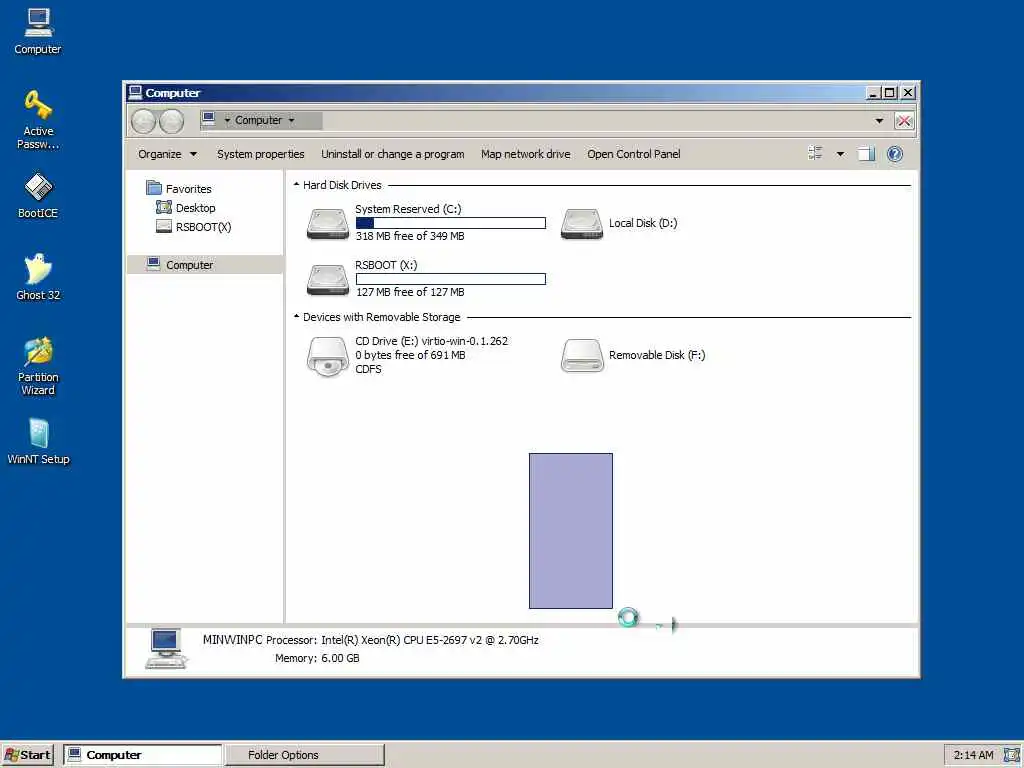Open the address bar history dropdown

click(x=879, y=121)
